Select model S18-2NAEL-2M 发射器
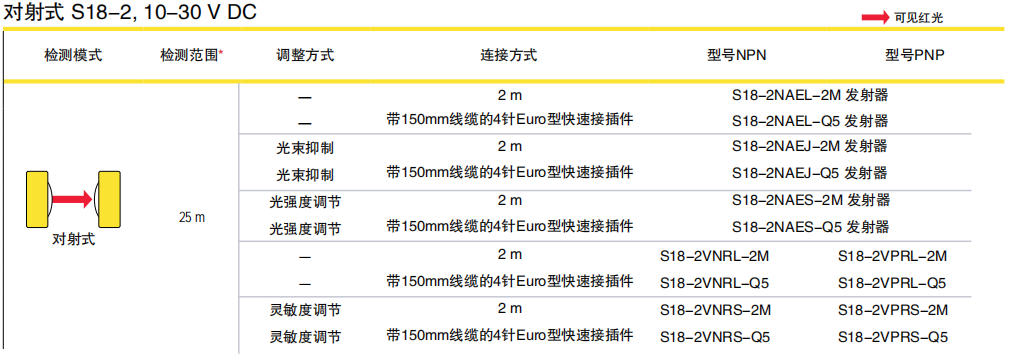This screenshot has height=360, width=1009. [x=810, y=95]
